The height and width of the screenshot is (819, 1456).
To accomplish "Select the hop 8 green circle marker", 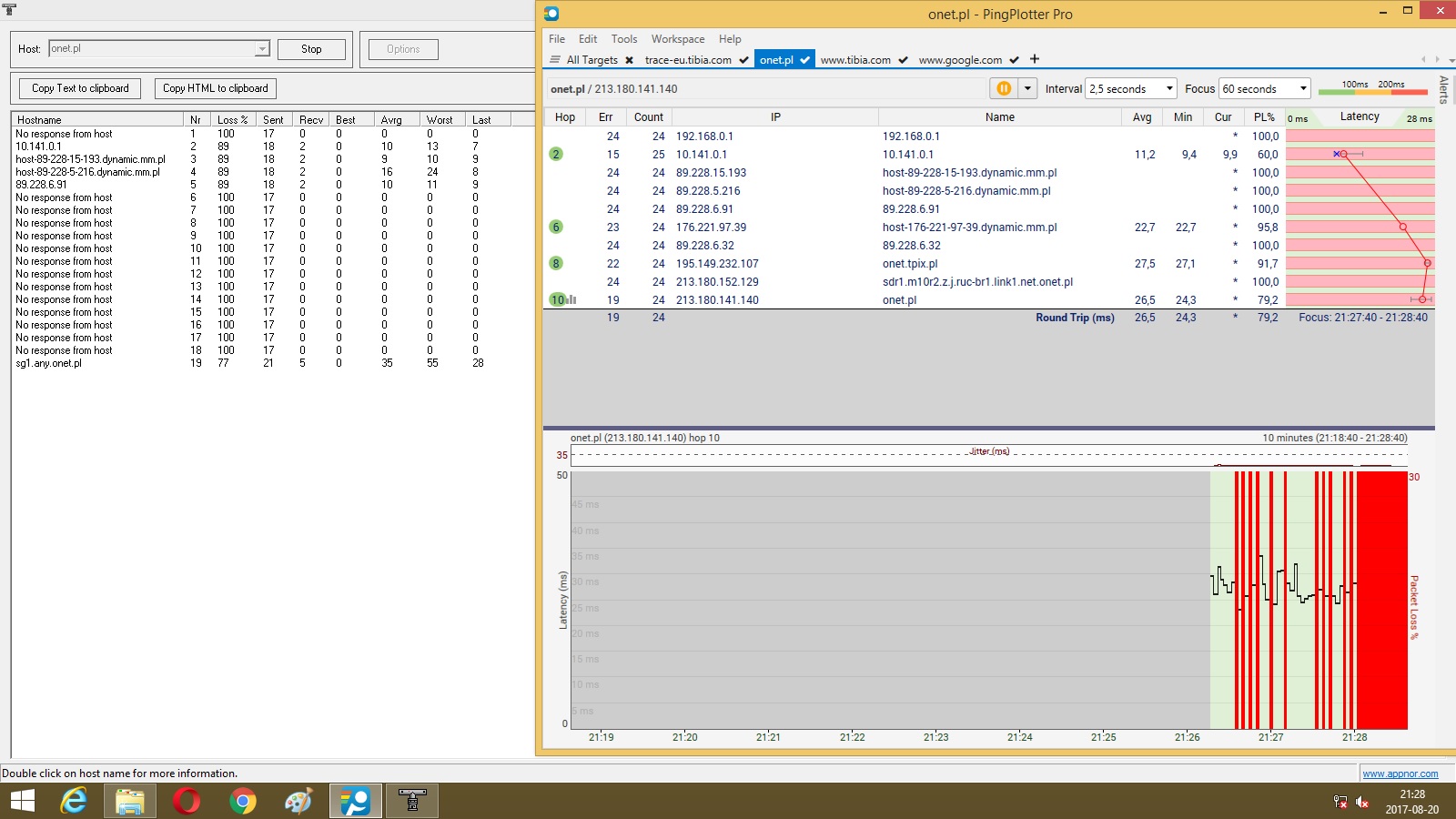I will (x=556, y=263).
